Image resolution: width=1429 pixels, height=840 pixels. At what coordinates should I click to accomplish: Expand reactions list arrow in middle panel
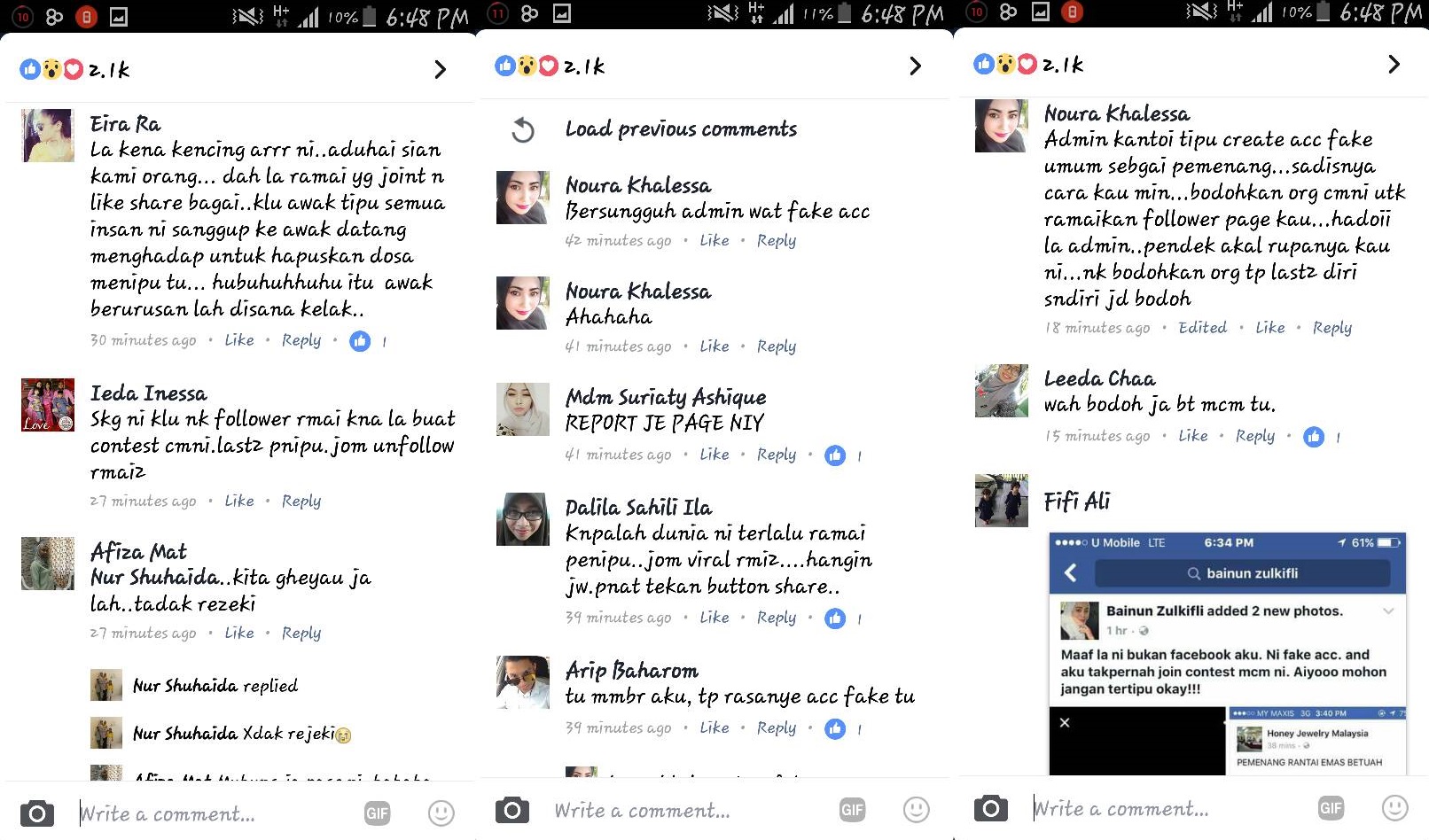tap(915, 66)
